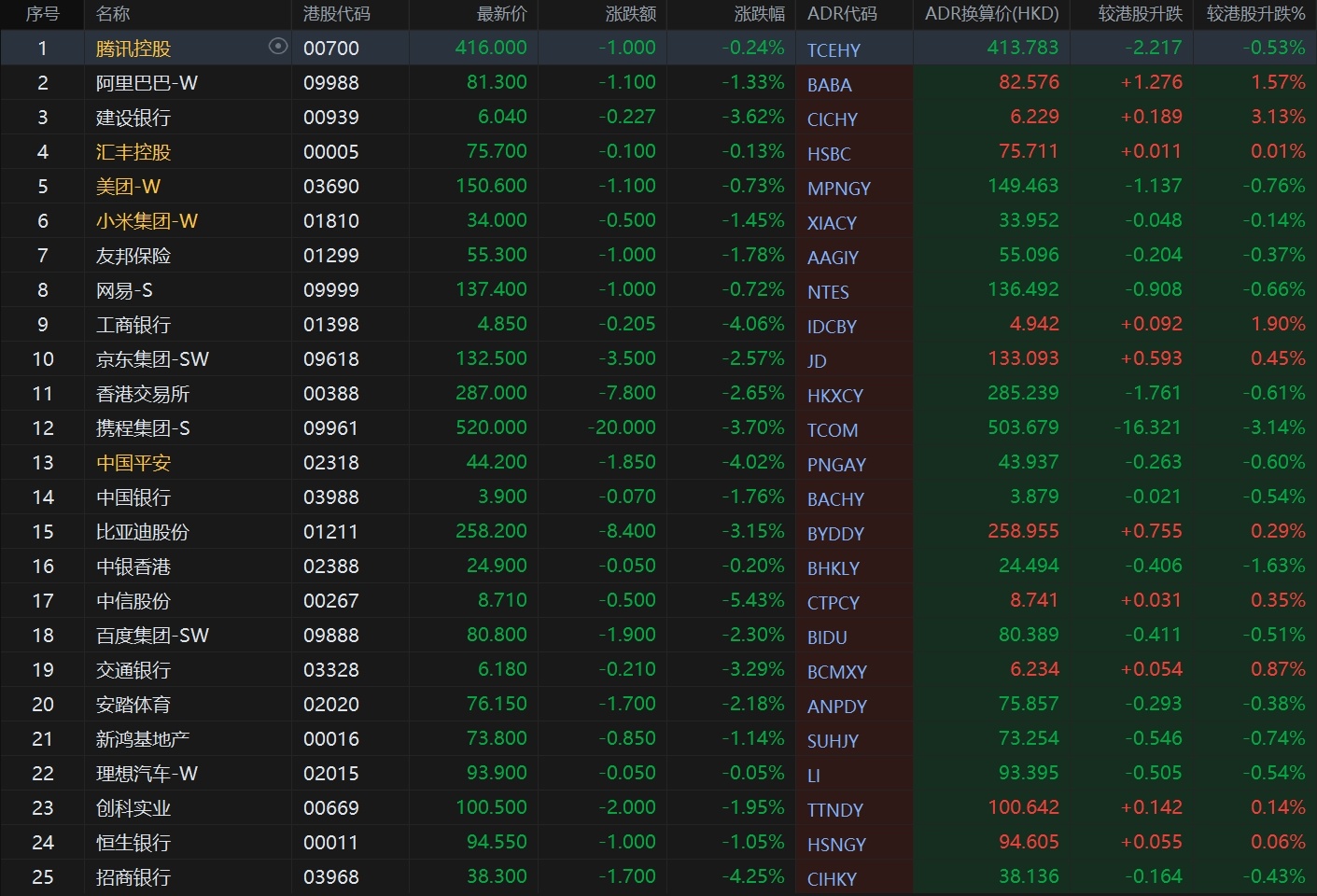Click the circle icon beside 腾讯控股
Screen dimensions: 1317x896
point(277,47)
